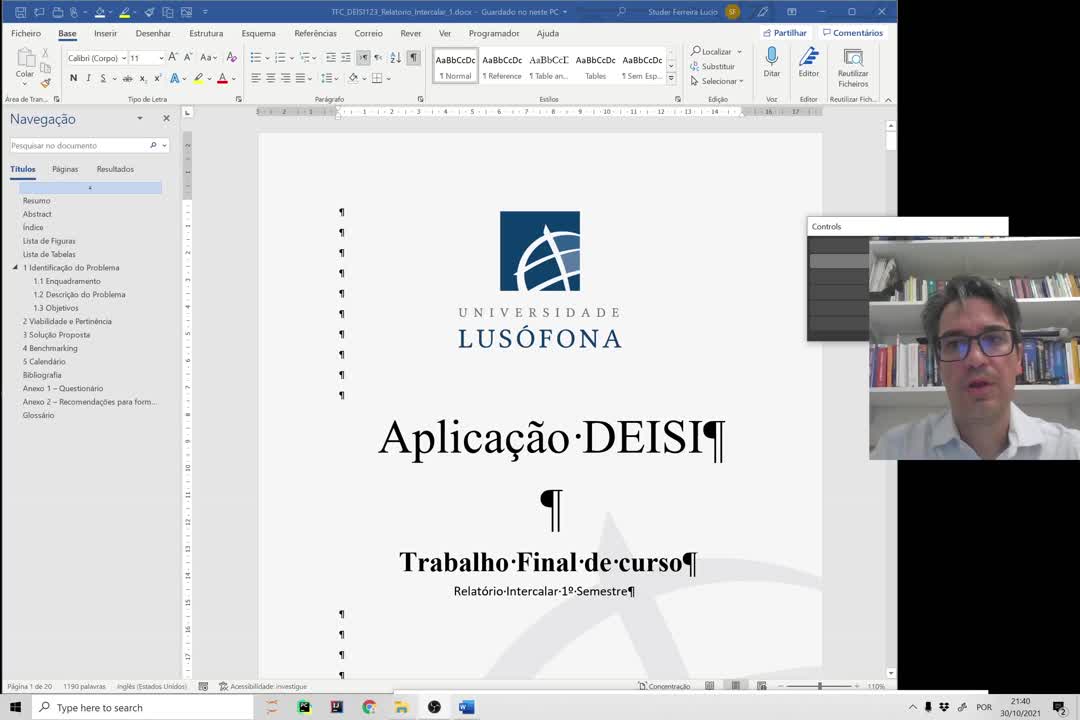
Task: Expand the bullet list options arrow
Action: 267,58
